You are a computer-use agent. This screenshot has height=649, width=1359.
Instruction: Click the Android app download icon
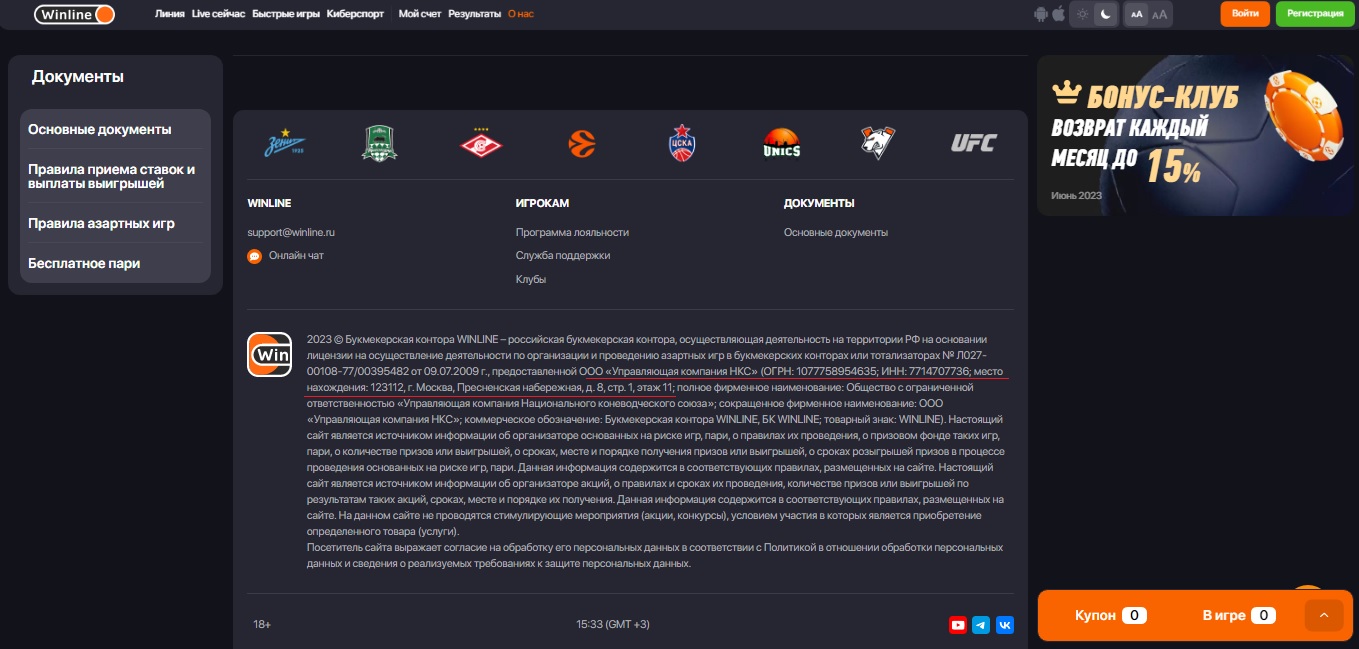[x=1041, y=14]
